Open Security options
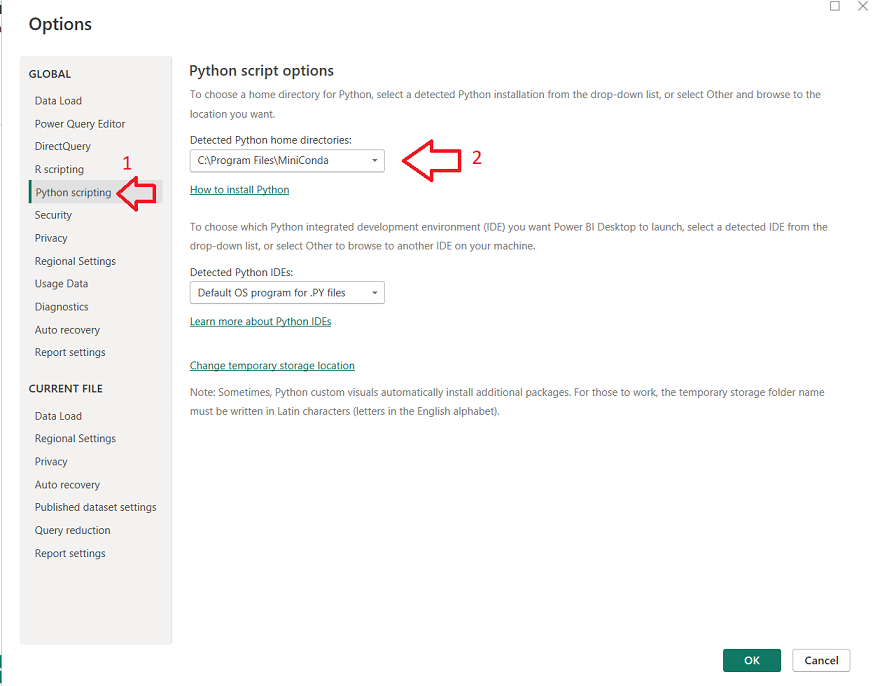 point(53,215)
